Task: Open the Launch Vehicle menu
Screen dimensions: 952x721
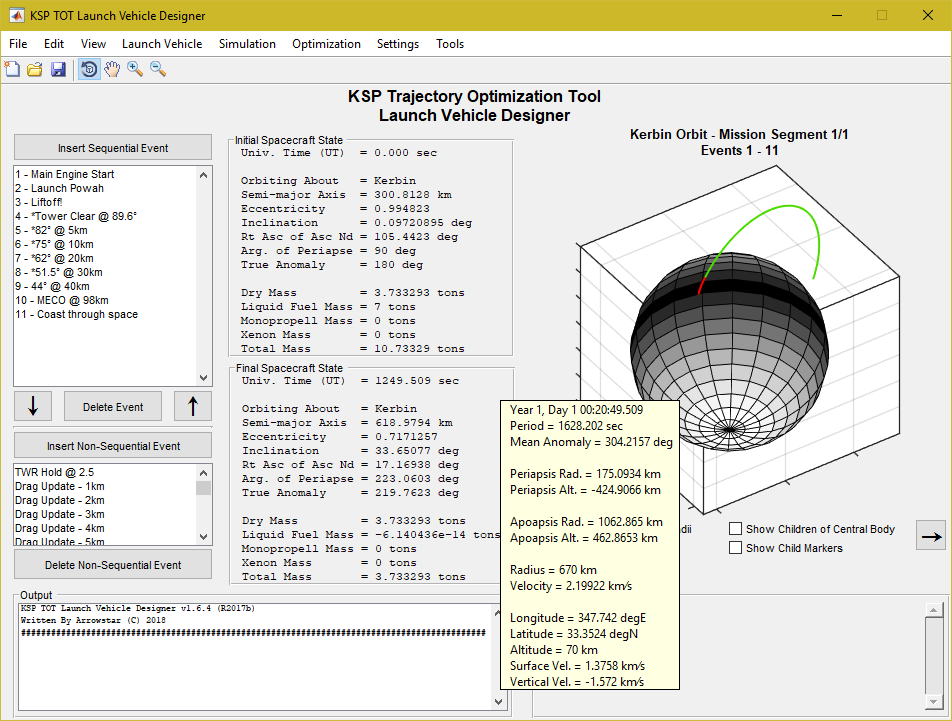Action: (x=162, y=44)
